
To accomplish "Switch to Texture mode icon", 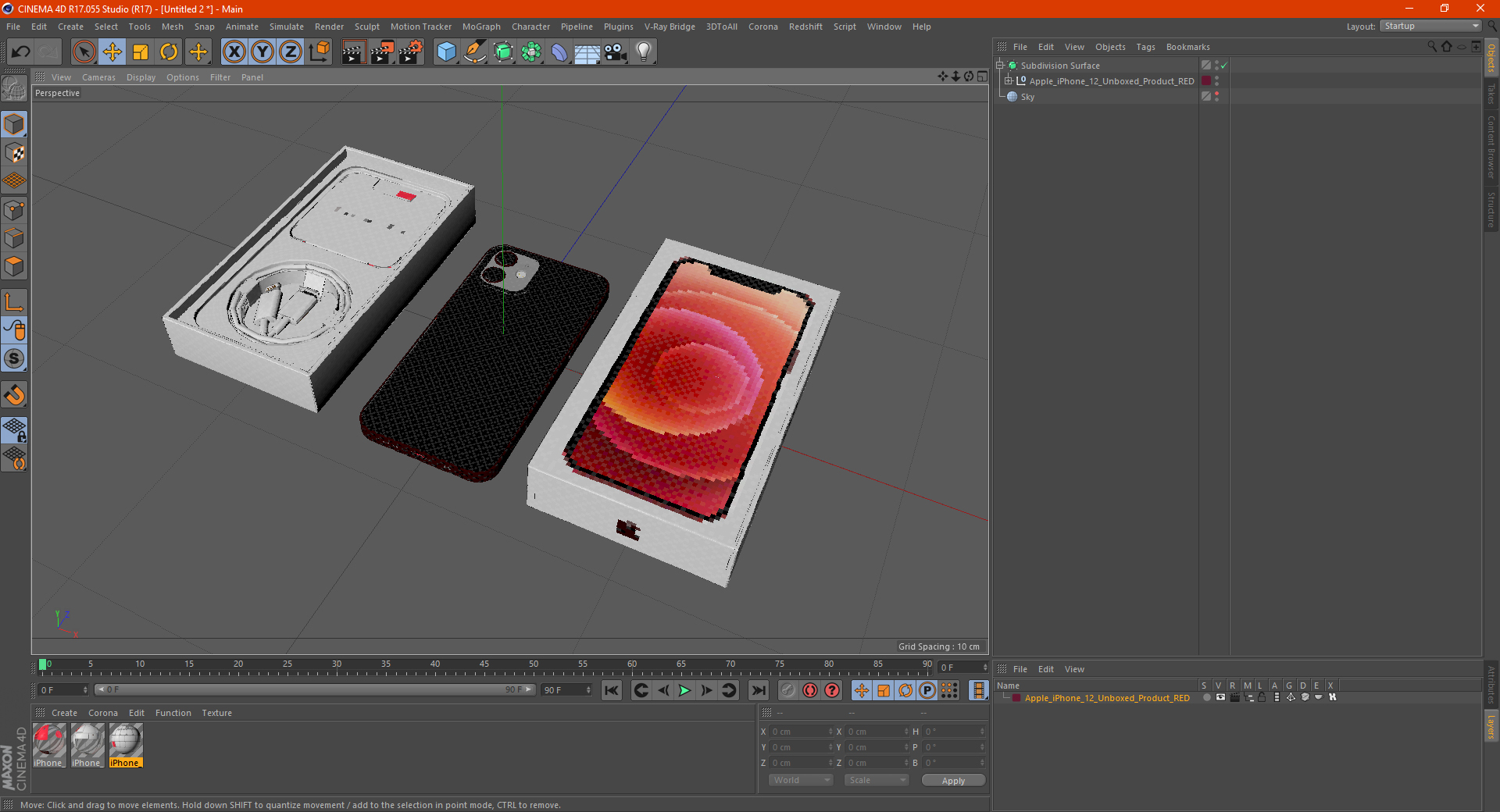I will click(x=14, y=153).
